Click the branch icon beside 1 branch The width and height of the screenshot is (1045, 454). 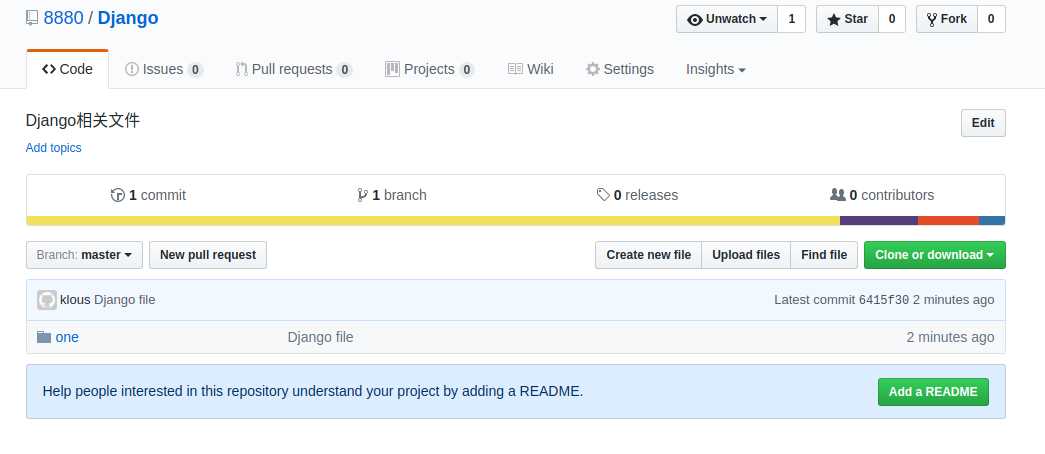pyautogui.click(x=363, y=195)
